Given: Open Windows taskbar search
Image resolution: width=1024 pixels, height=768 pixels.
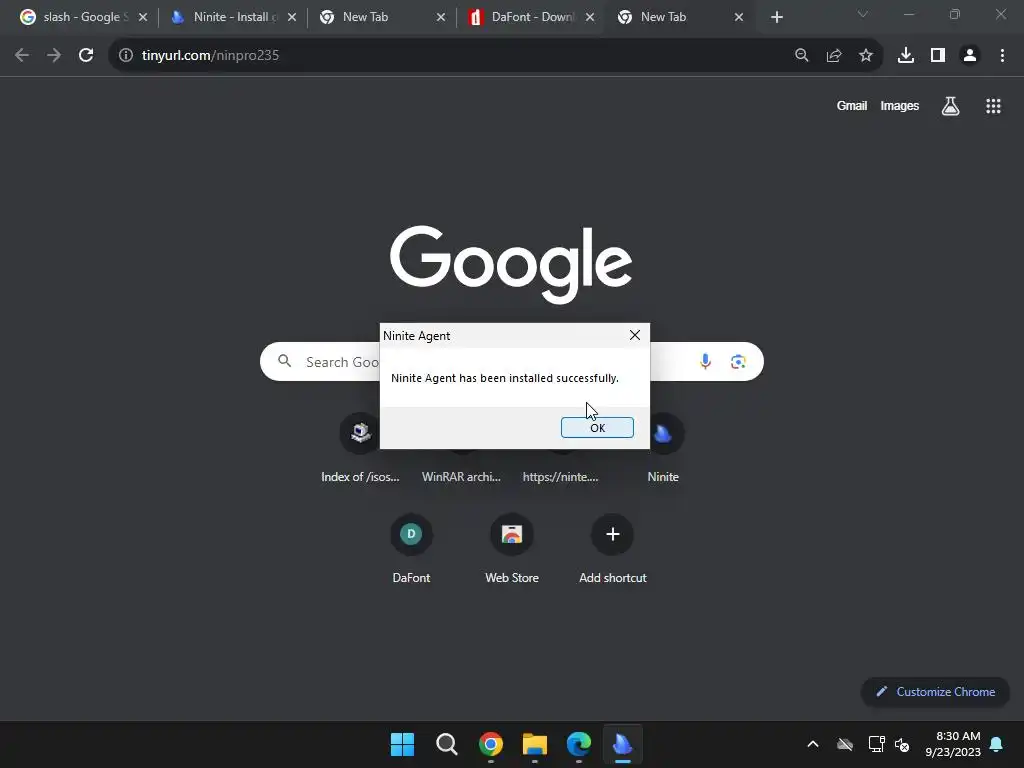Looking at the screenshot, I should pos(447,744).
